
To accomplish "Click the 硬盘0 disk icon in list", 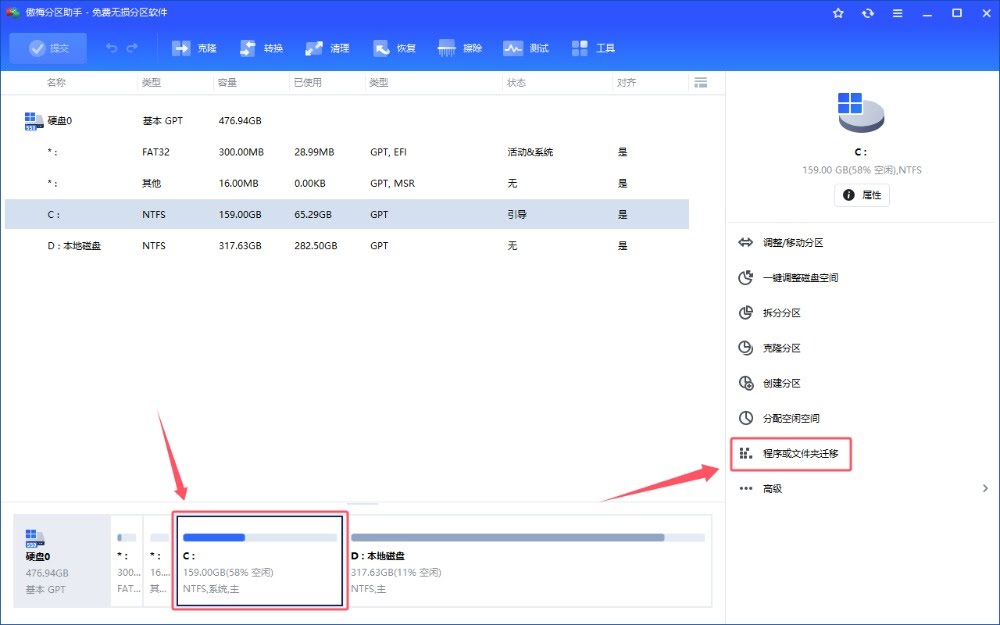I will pyautogui.click(x=34, y=121).
